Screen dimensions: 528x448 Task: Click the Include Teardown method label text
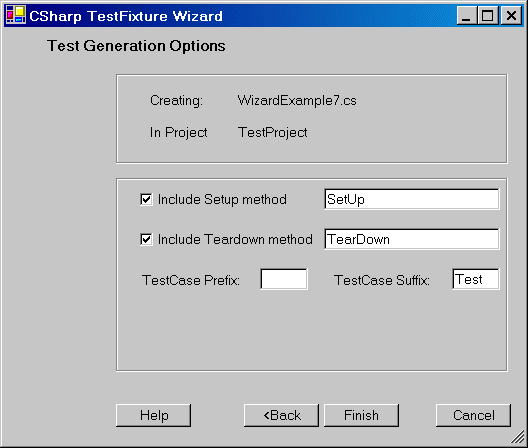tap(235, 239)
